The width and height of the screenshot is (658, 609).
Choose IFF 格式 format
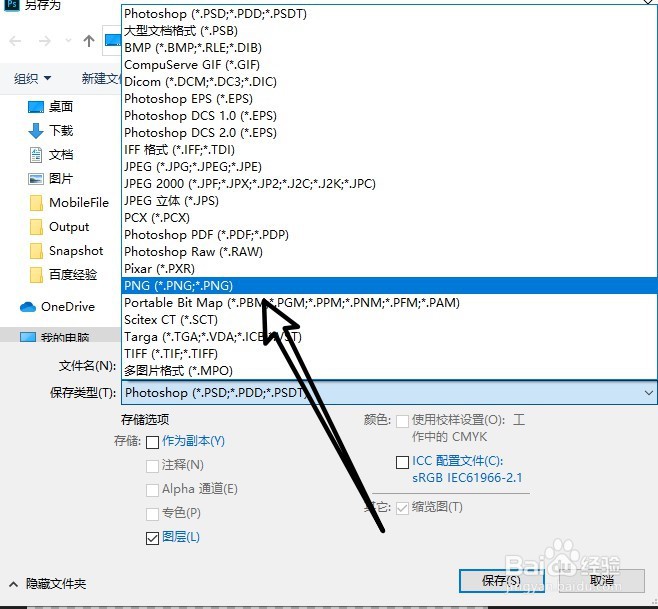pos(389,149)
